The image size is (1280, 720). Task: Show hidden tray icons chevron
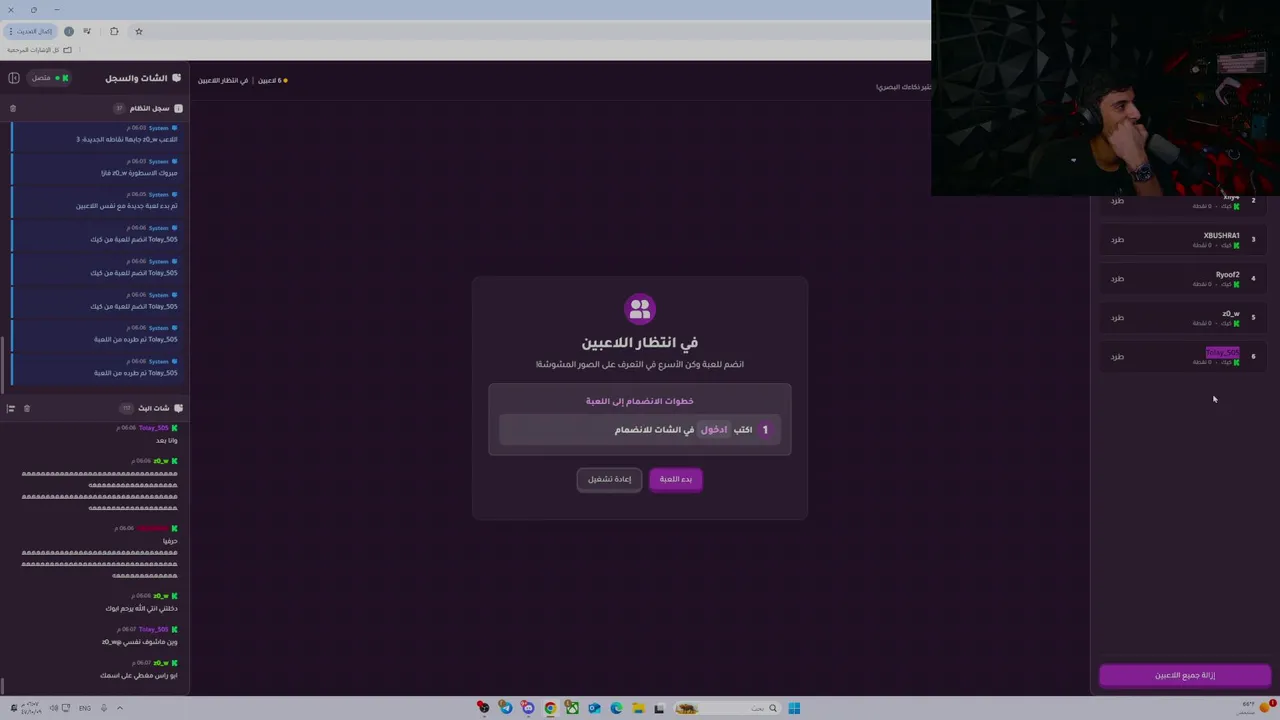click(120, 708)
